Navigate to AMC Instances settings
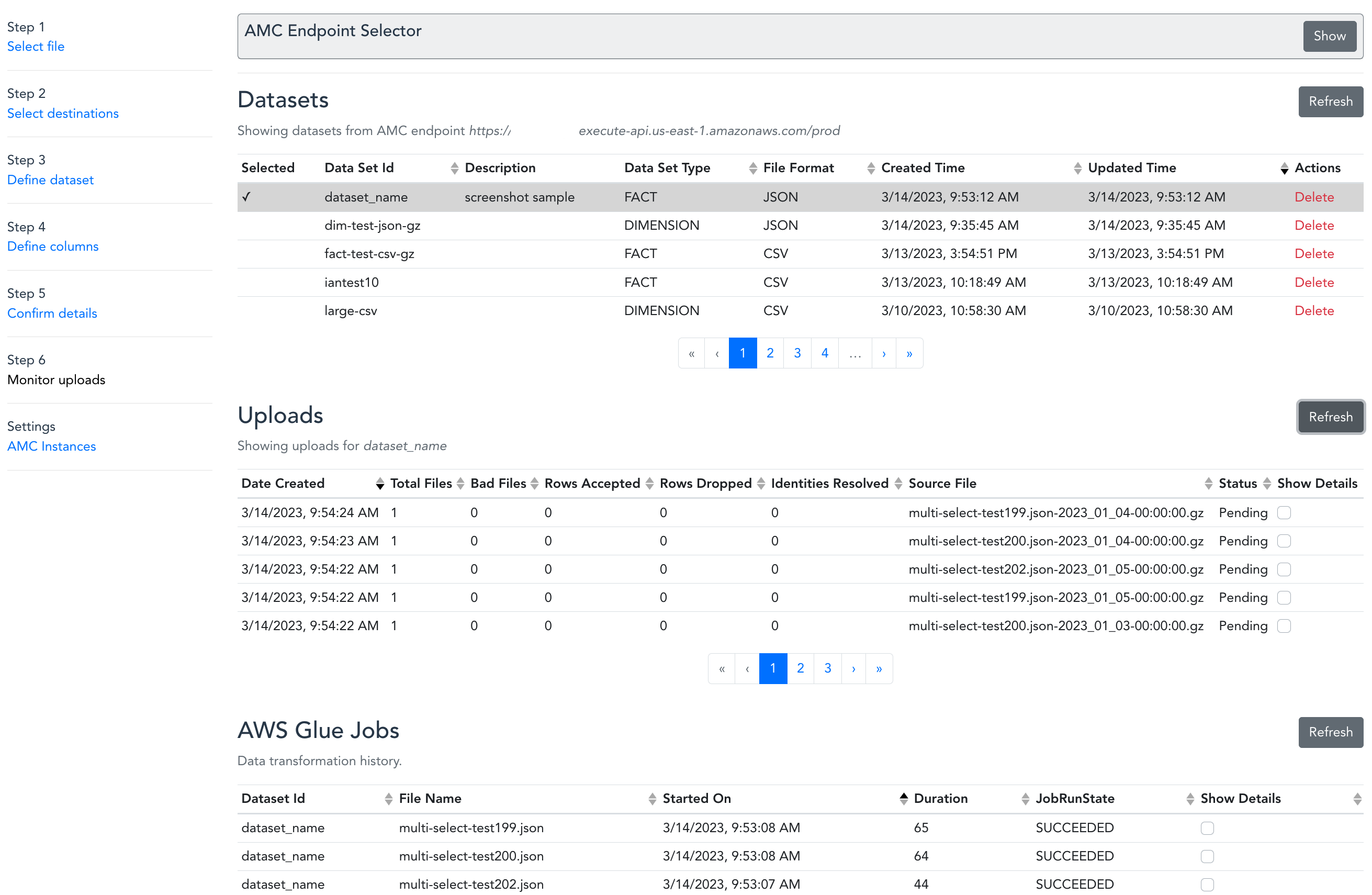 (51, 446)
